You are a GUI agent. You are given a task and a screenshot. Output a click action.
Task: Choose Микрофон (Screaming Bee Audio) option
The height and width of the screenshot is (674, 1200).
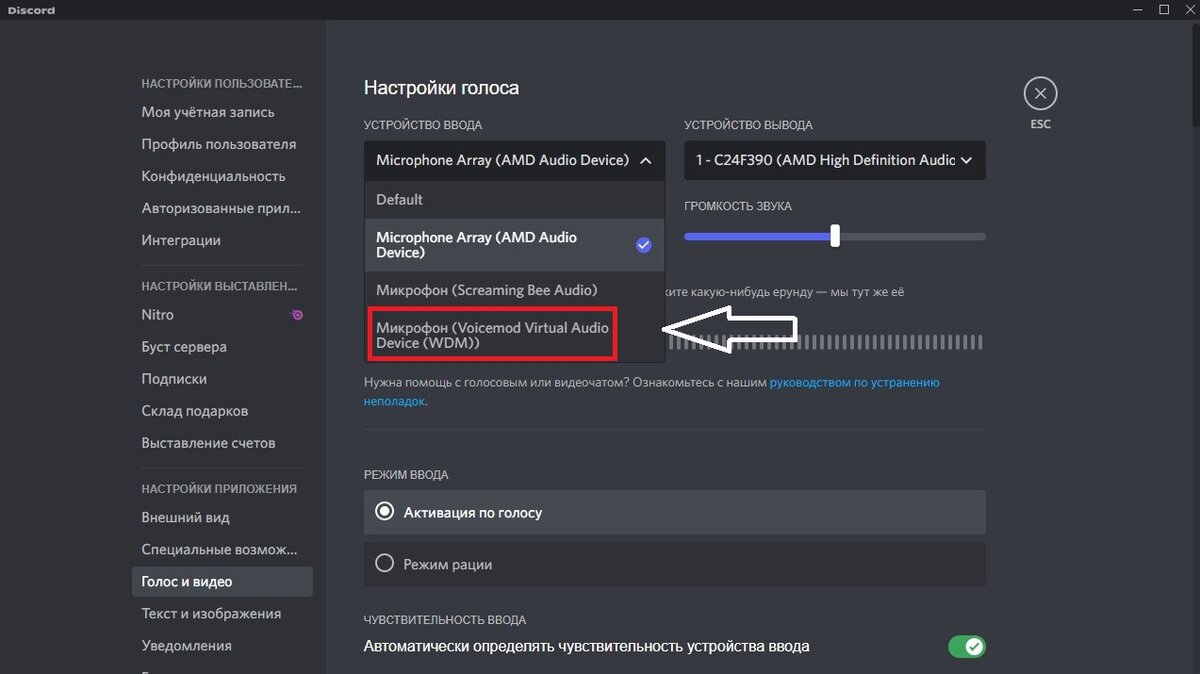pos(514,290)
